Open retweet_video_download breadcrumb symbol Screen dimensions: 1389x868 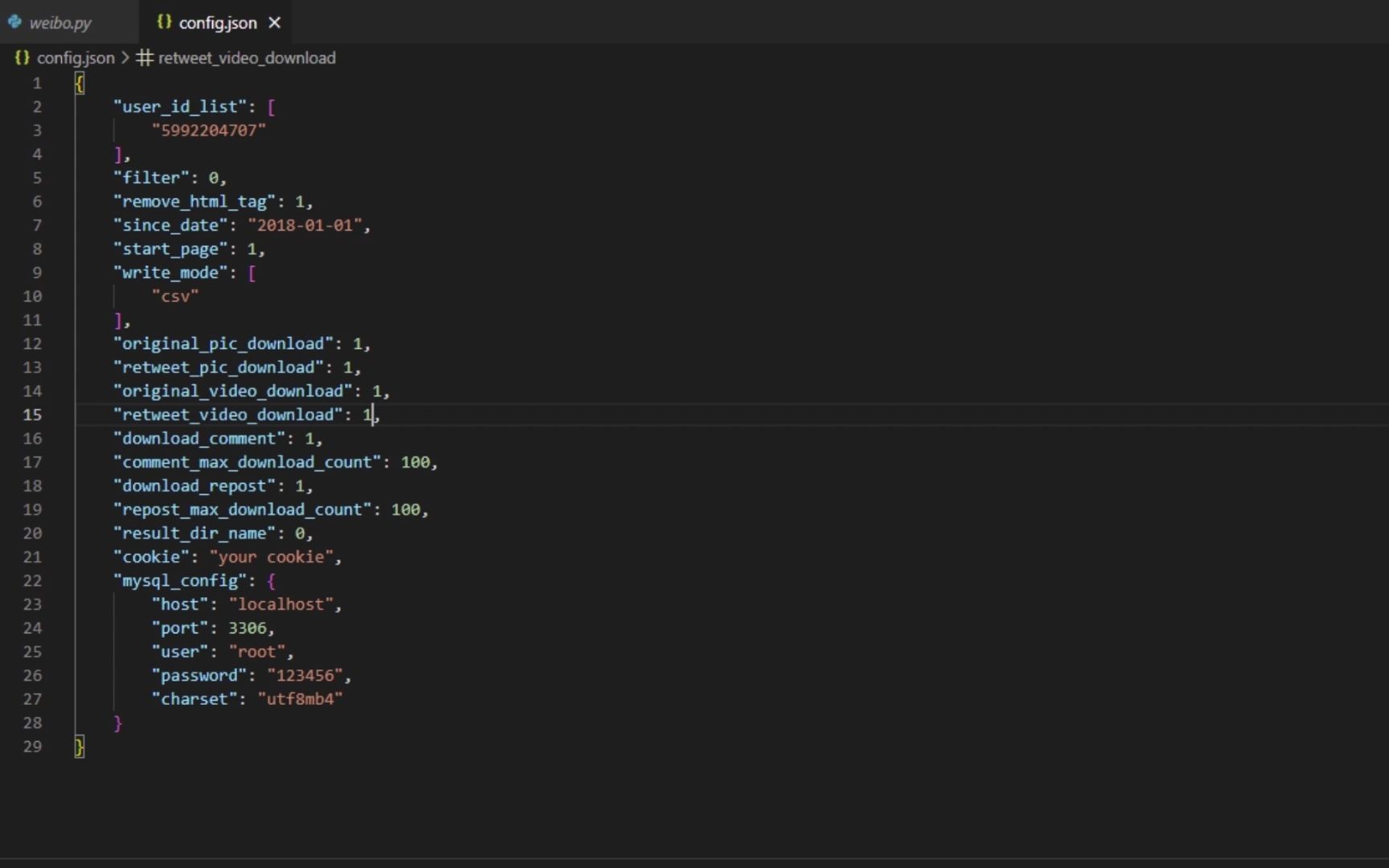pos(247,58)
